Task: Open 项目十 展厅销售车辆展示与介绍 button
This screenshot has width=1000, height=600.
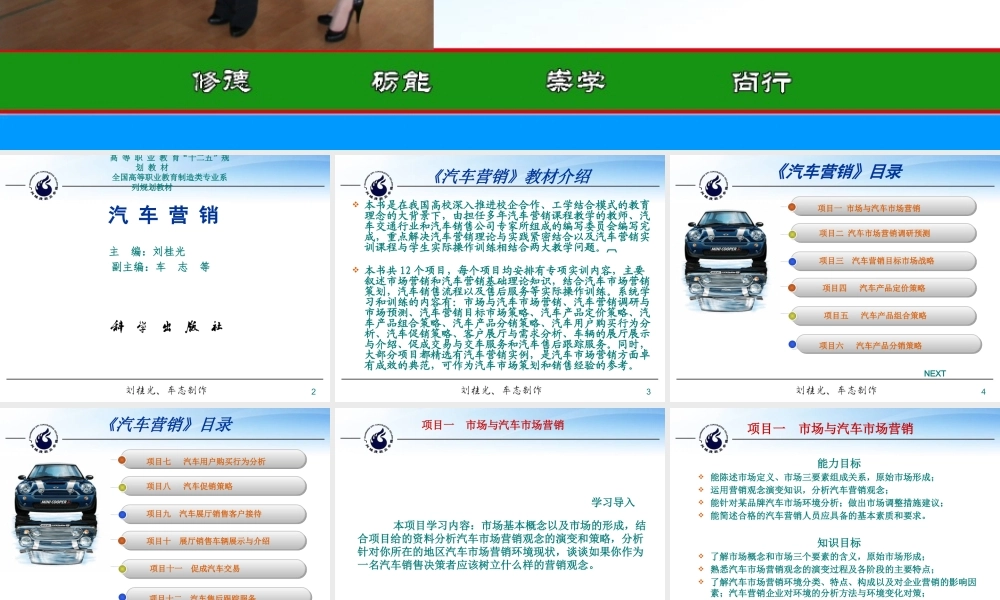Action: (x=214, y=541)
